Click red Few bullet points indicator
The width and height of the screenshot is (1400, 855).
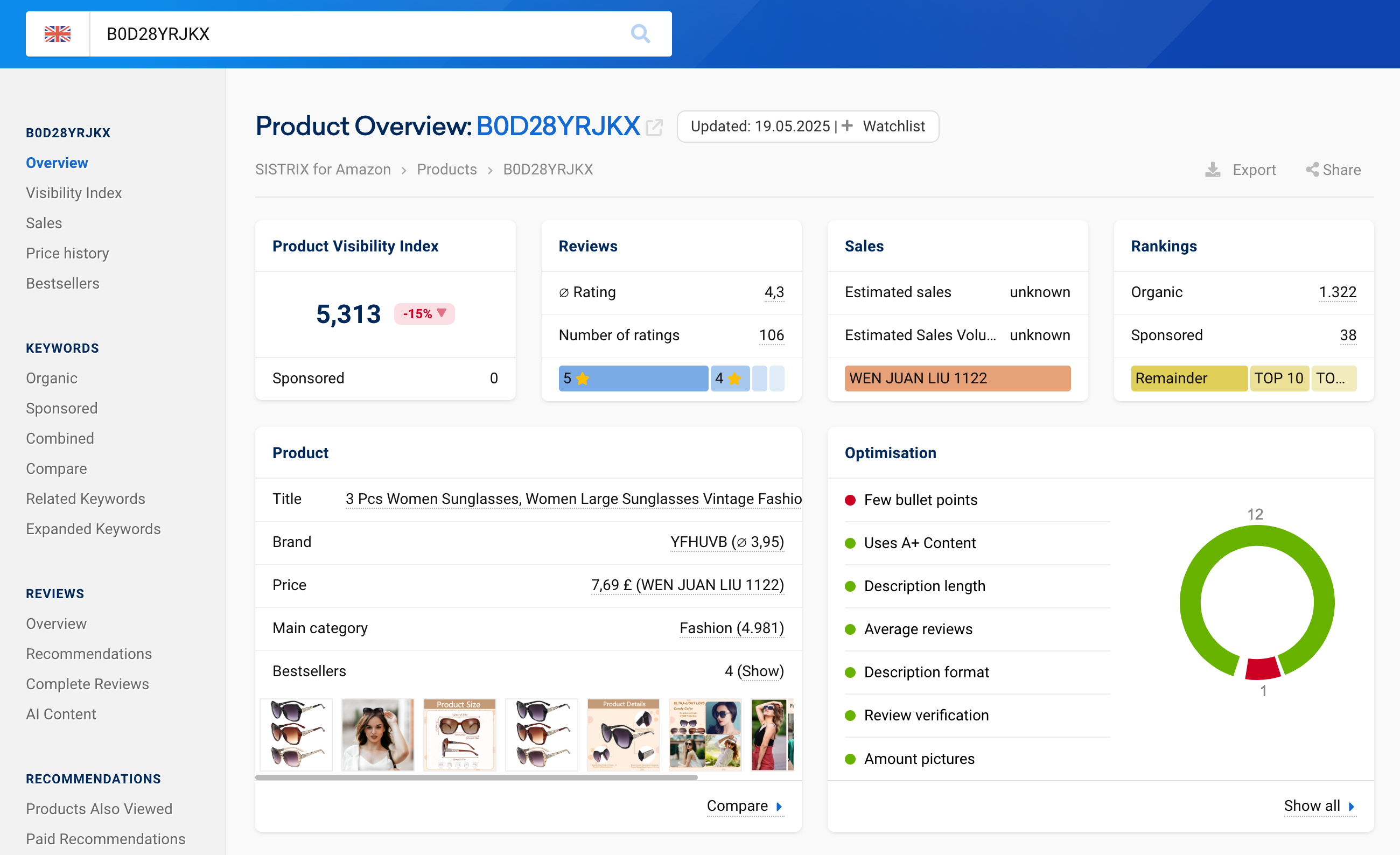(x=850, y=500)
